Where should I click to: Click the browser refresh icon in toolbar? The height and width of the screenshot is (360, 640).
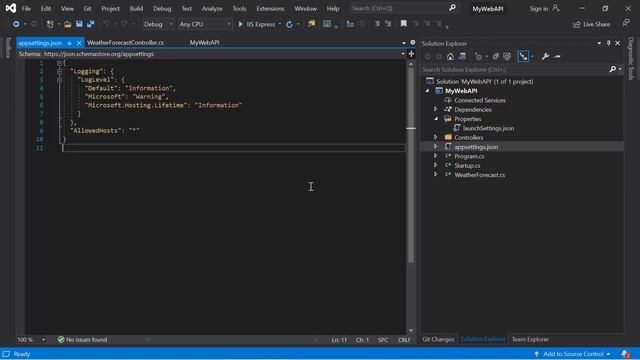pos(289,24)
